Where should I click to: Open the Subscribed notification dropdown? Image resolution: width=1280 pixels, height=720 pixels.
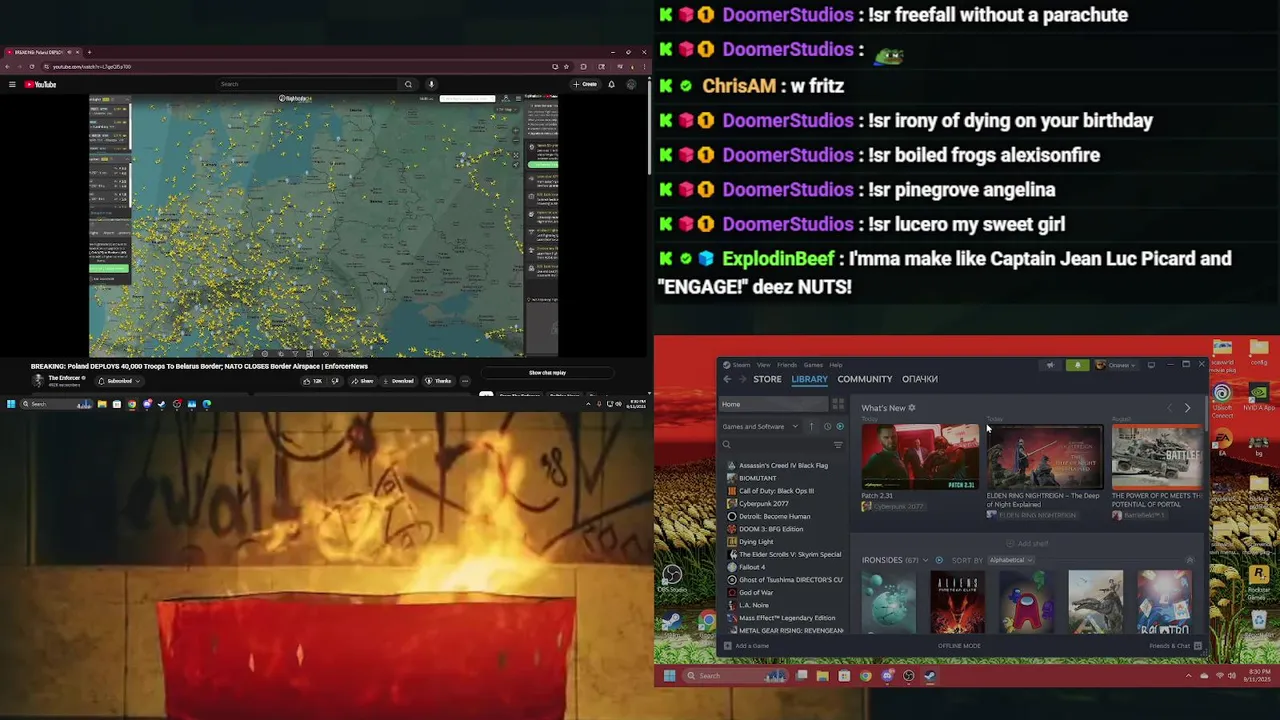(x=118, y=381)
